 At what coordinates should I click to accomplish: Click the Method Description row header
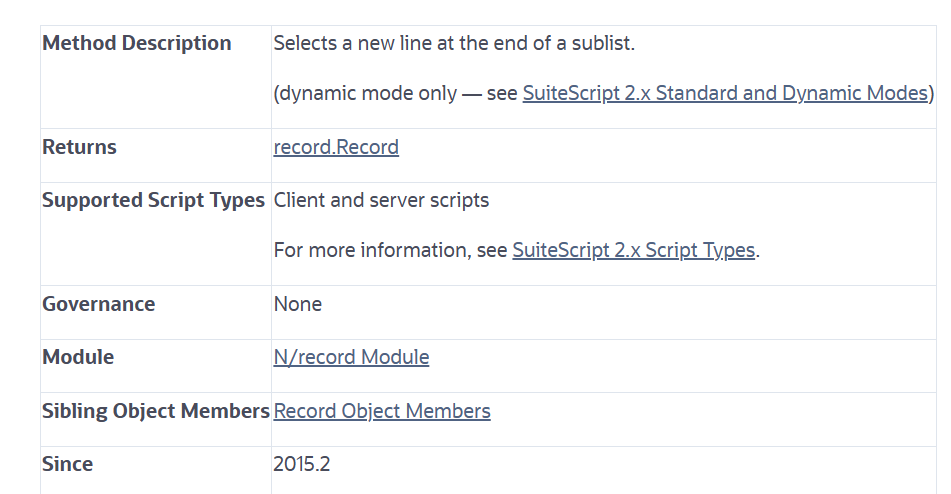coord(136,43)
